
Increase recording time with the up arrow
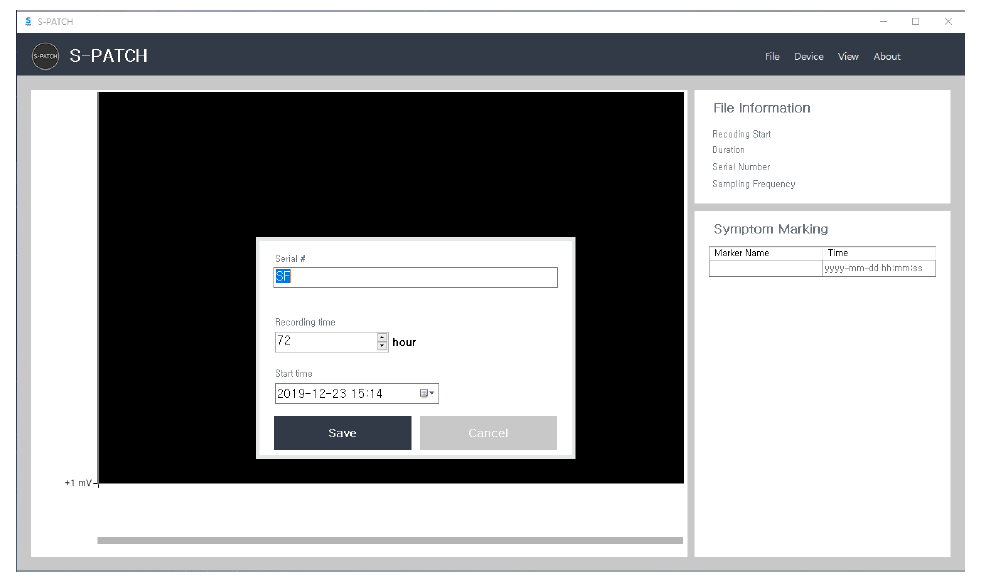[382, 337]
